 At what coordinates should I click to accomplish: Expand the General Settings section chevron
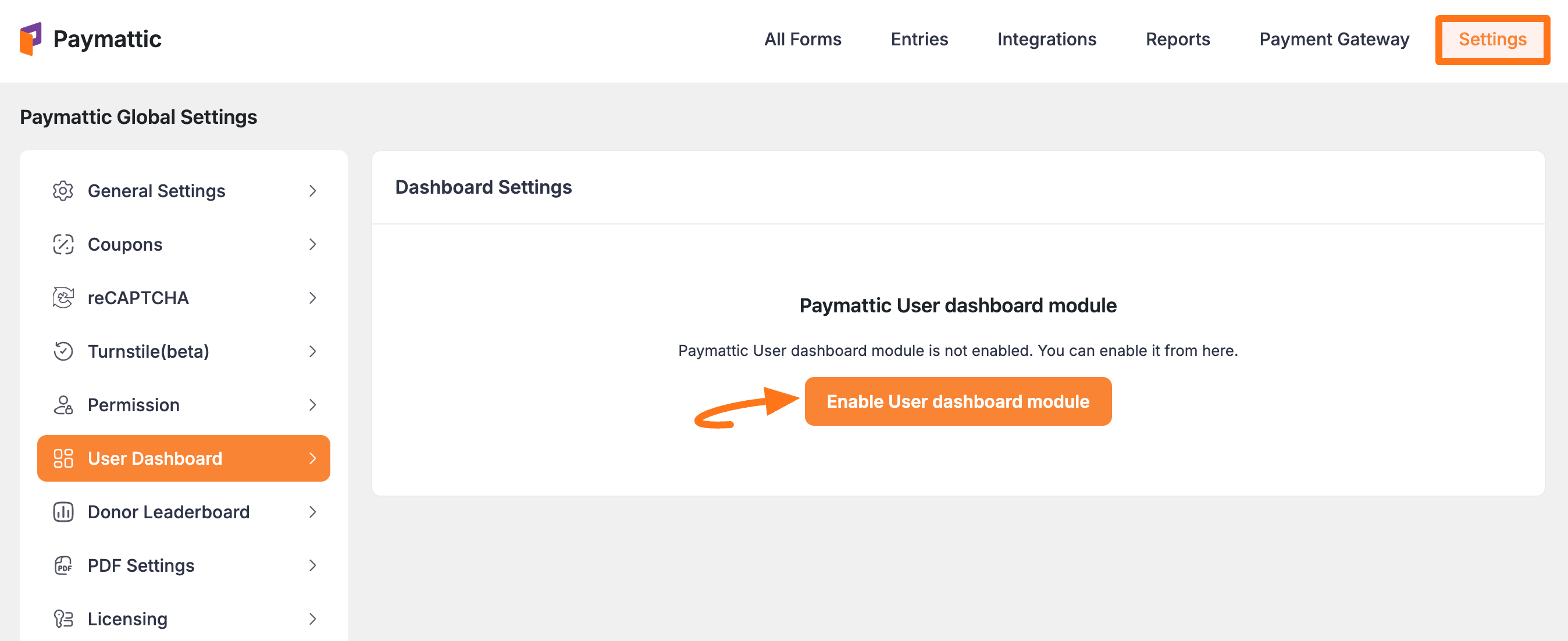(313, 191)
